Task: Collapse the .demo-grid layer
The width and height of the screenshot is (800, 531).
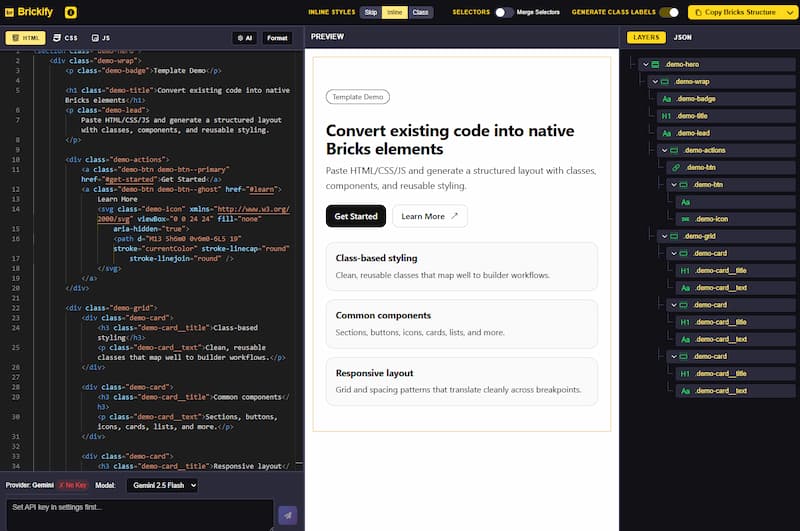Action: [664, 236]
